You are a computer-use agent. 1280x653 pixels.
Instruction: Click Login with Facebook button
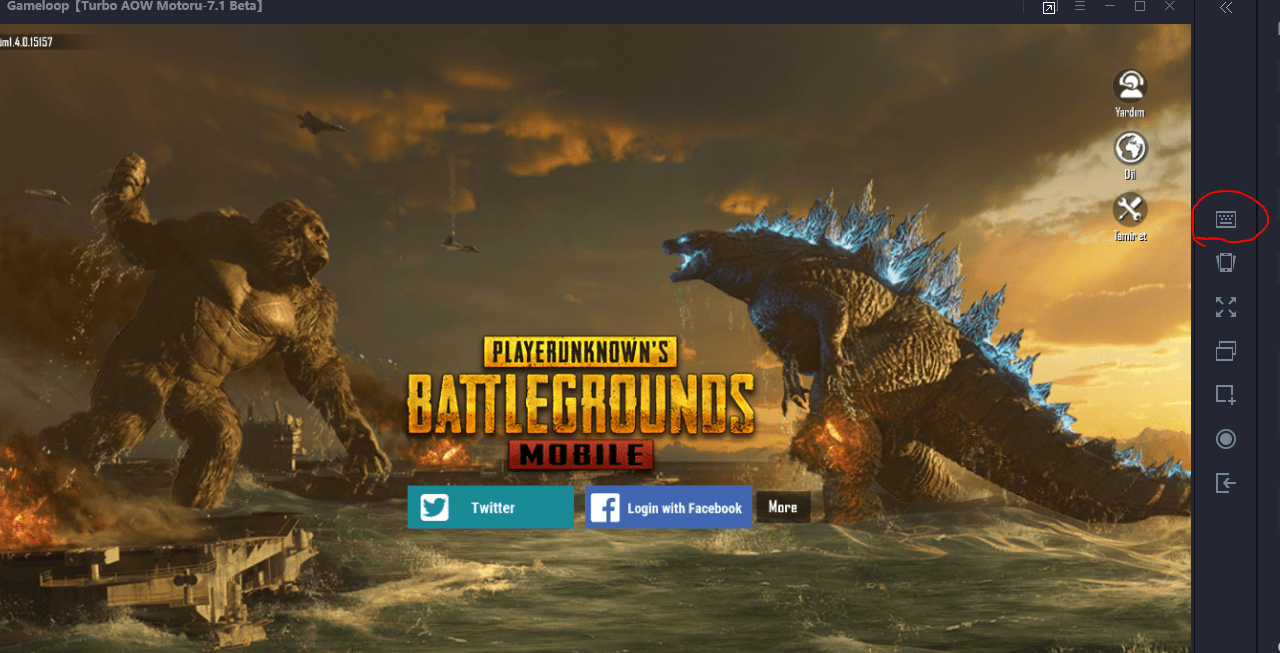pos(668,508)
